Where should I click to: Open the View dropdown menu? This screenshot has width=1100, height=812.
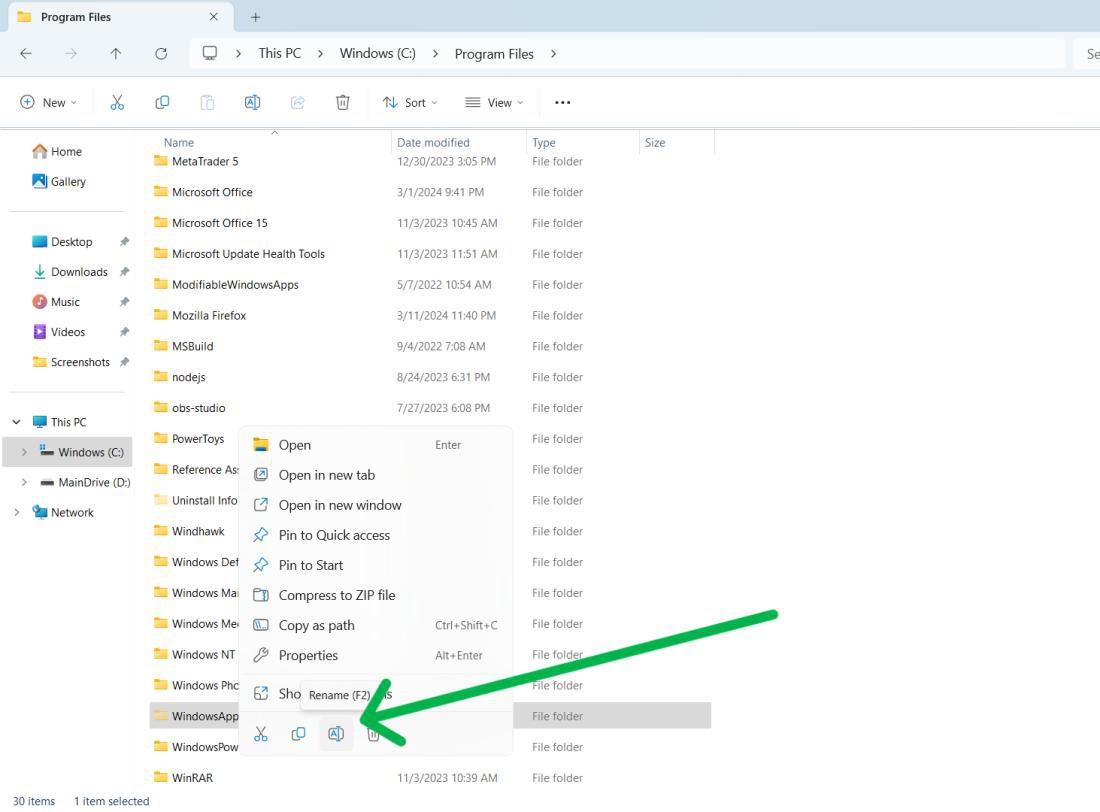click(x=495, y=102)
